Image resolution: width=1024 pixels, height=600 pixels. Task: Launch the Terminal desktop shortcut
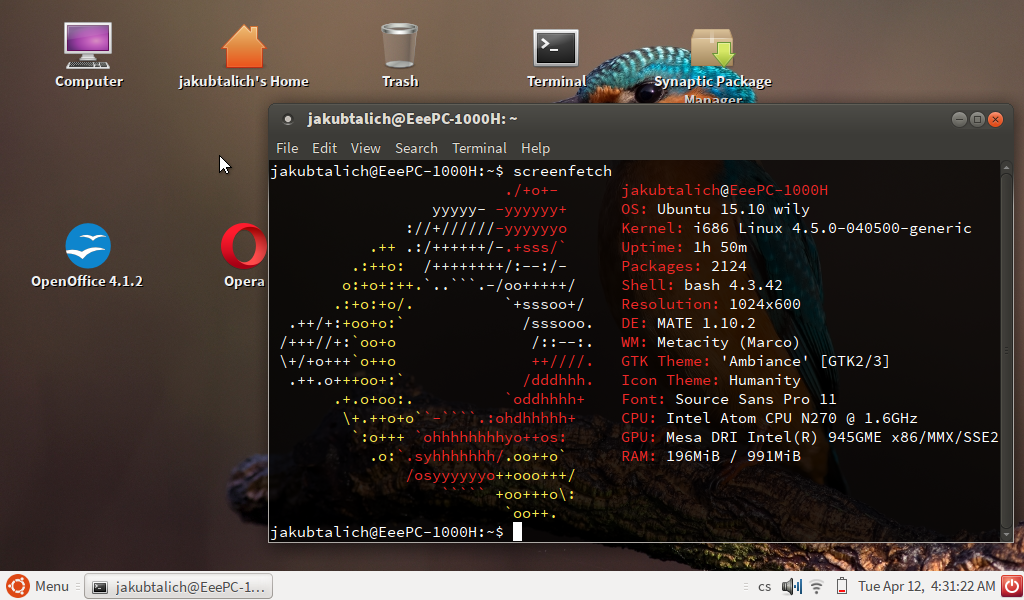pos(556,48)
